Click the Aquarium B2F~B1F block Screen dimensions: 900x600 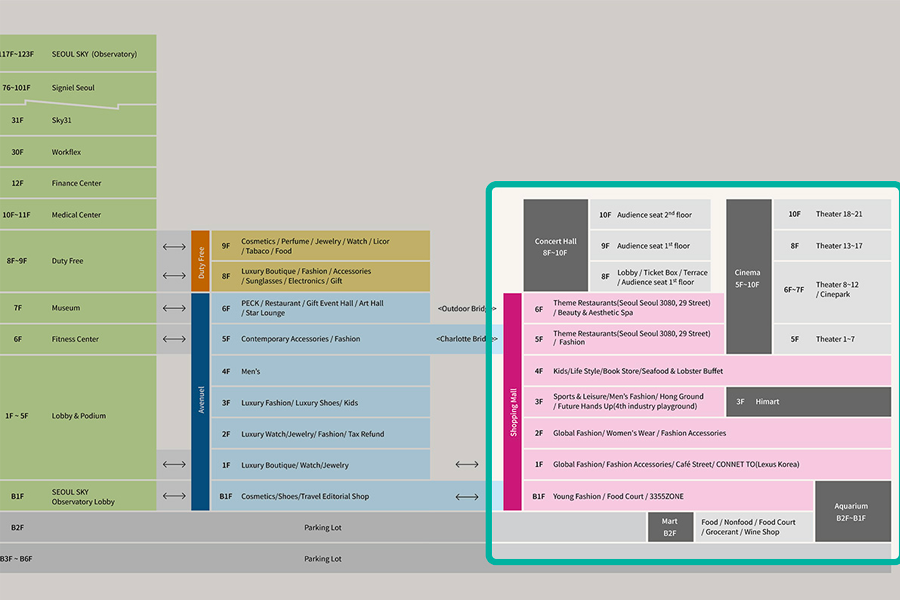pos(852,512)
